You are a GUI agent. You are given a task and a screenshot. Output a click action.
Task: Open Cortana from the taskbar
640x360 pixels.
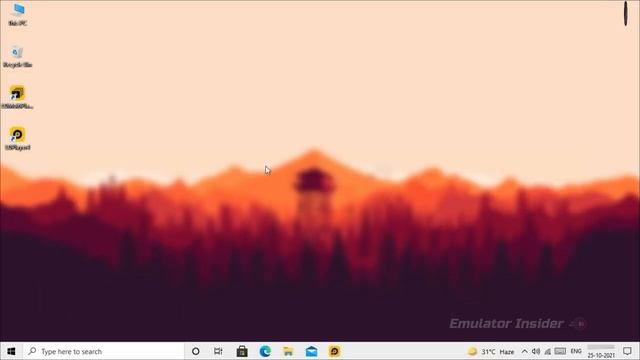196,351
